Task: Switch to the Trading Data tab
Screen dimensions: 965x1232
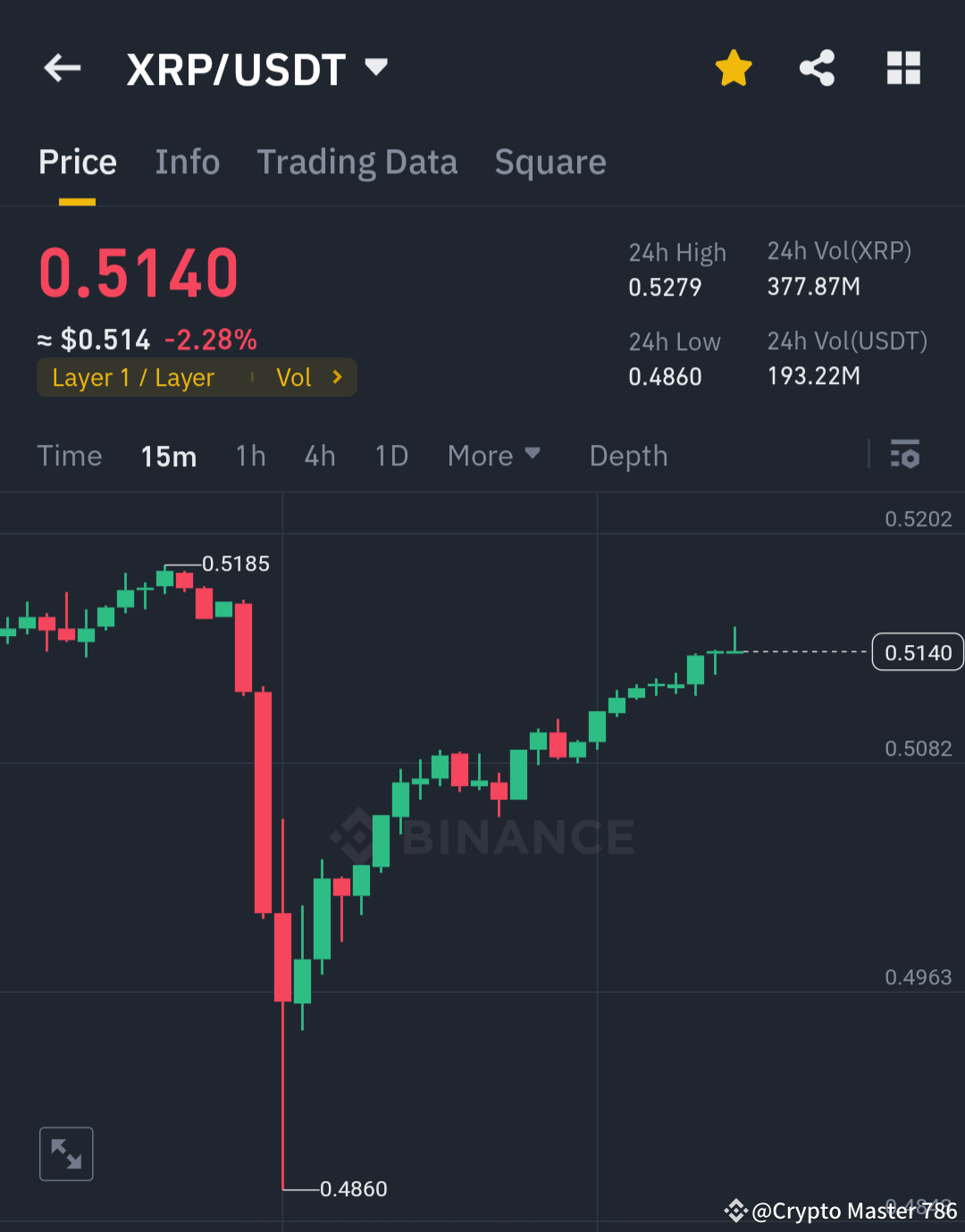Action: [357, 162]
